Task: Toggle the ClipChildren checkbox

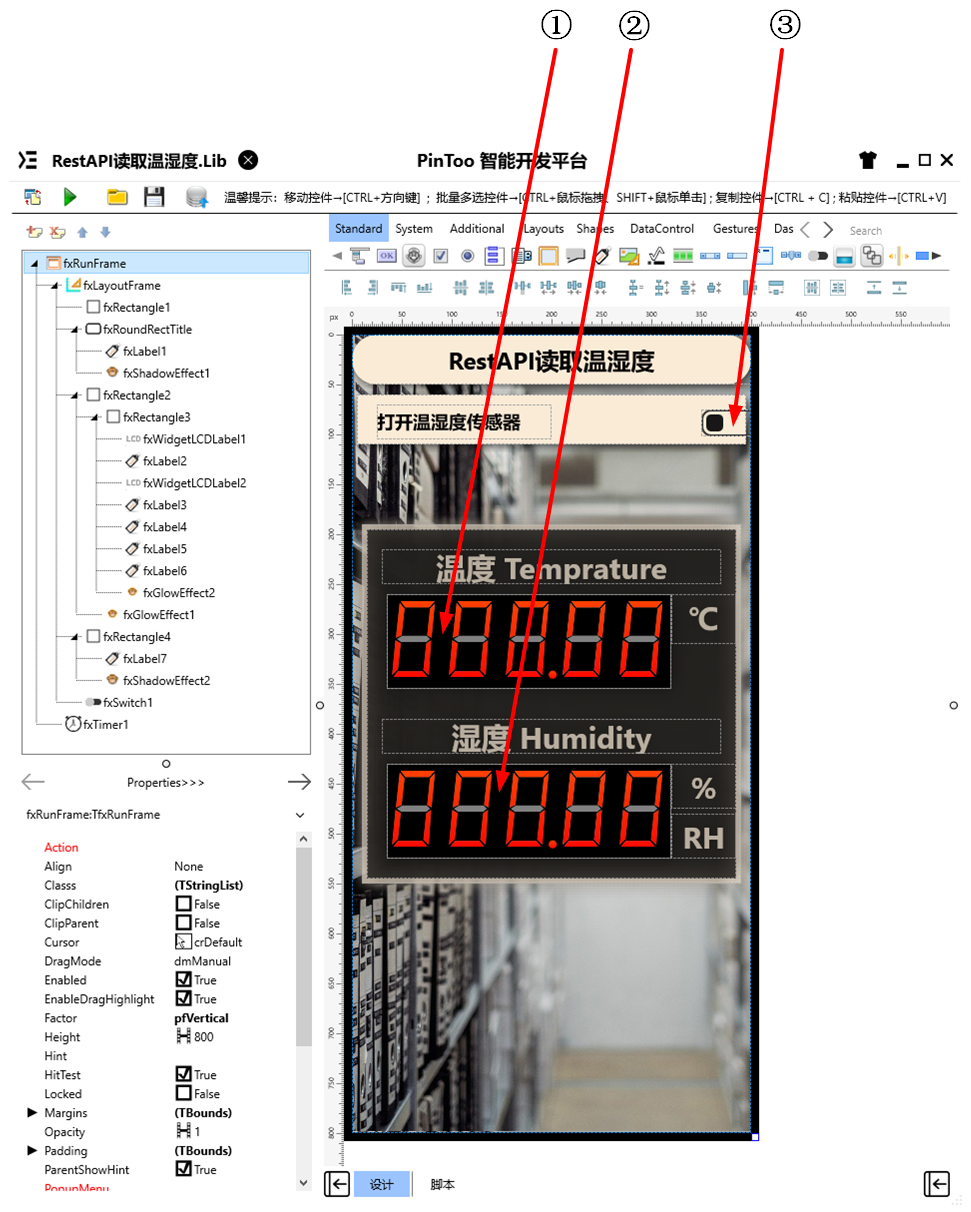Action: pyautogui.click(x=183, y=904)
